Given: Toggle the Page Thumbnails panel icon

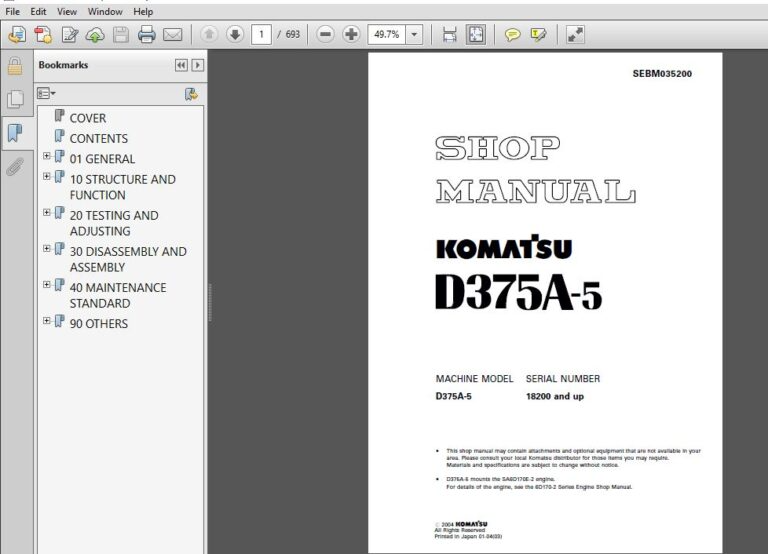Looking at the screenshot, I should [x=15, y=99].
